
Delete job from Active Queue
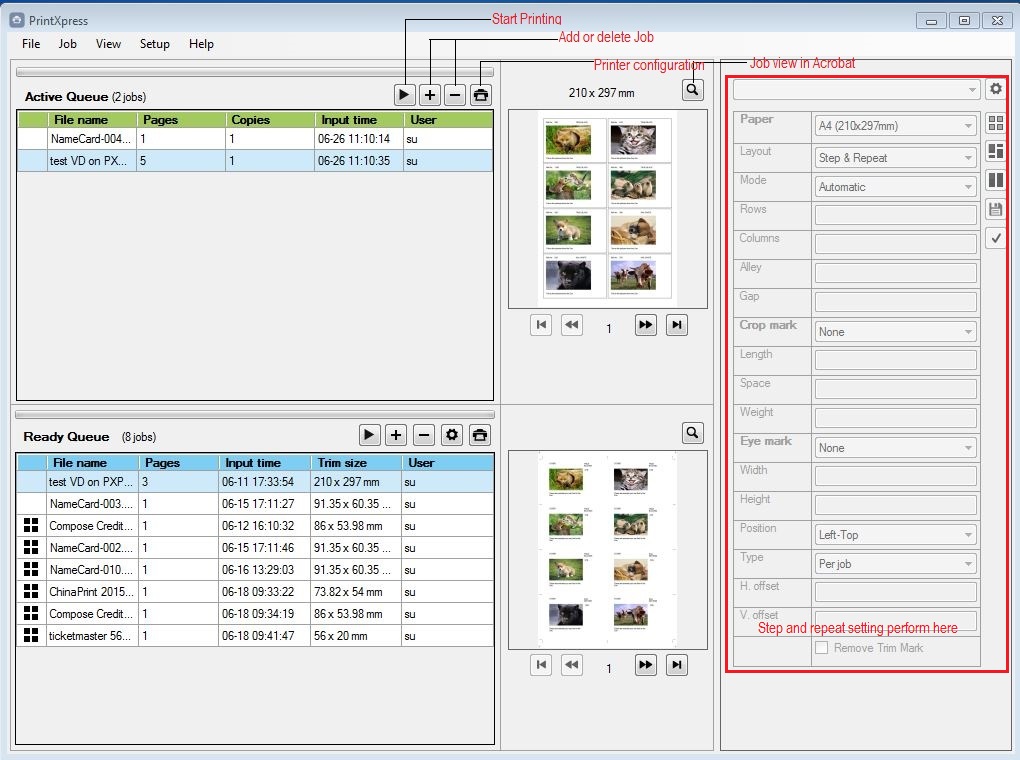455,95
